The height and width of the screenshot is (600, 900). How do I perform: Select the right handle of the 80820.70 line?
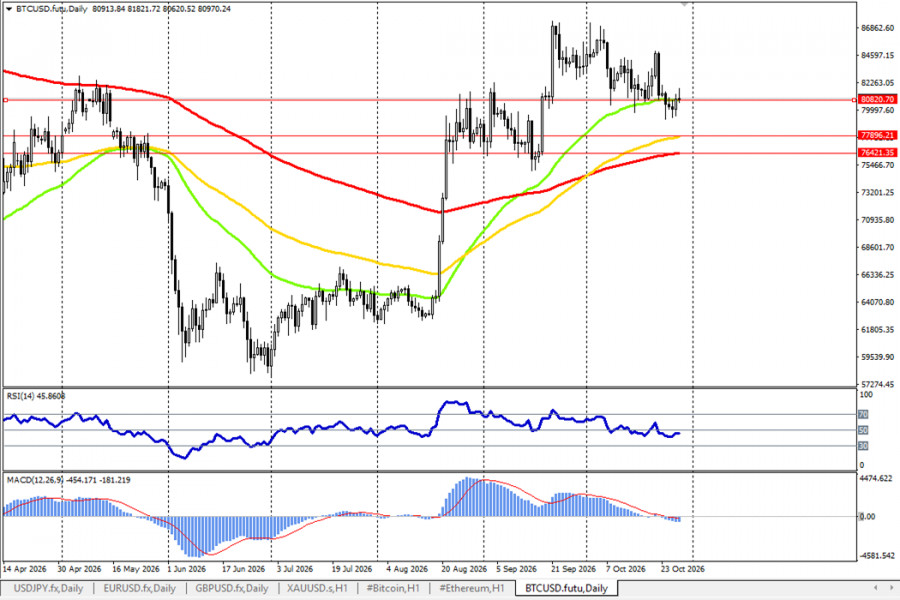point(855,100)
